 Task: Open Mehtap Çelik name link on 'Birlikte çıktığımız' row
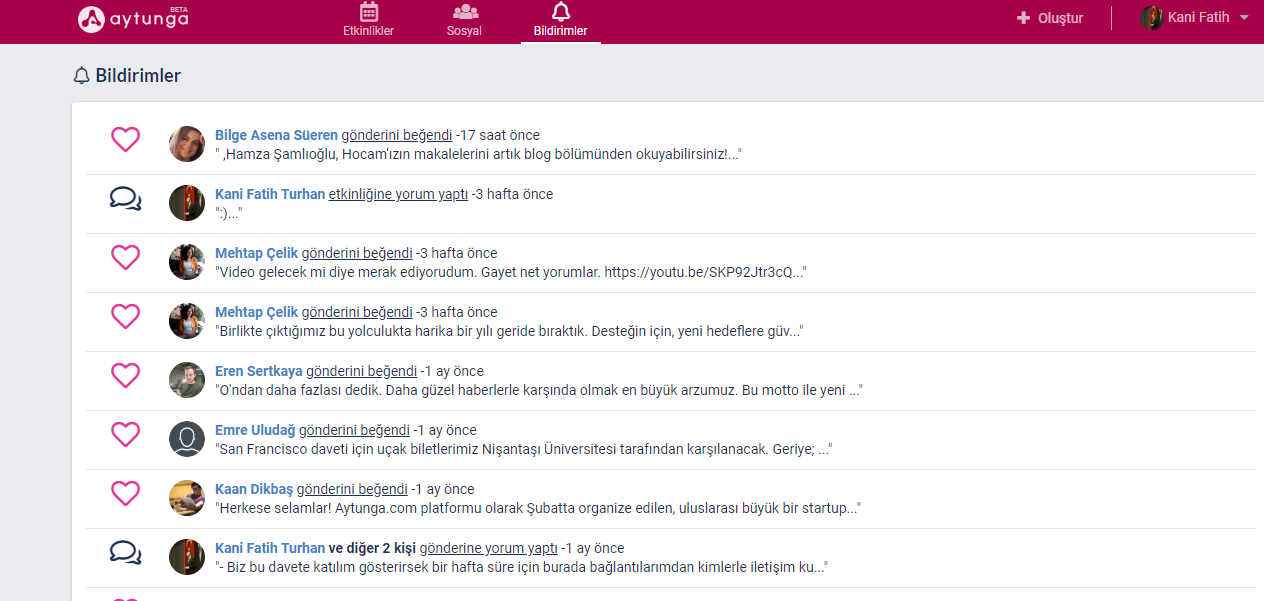(x=256, y=312)
